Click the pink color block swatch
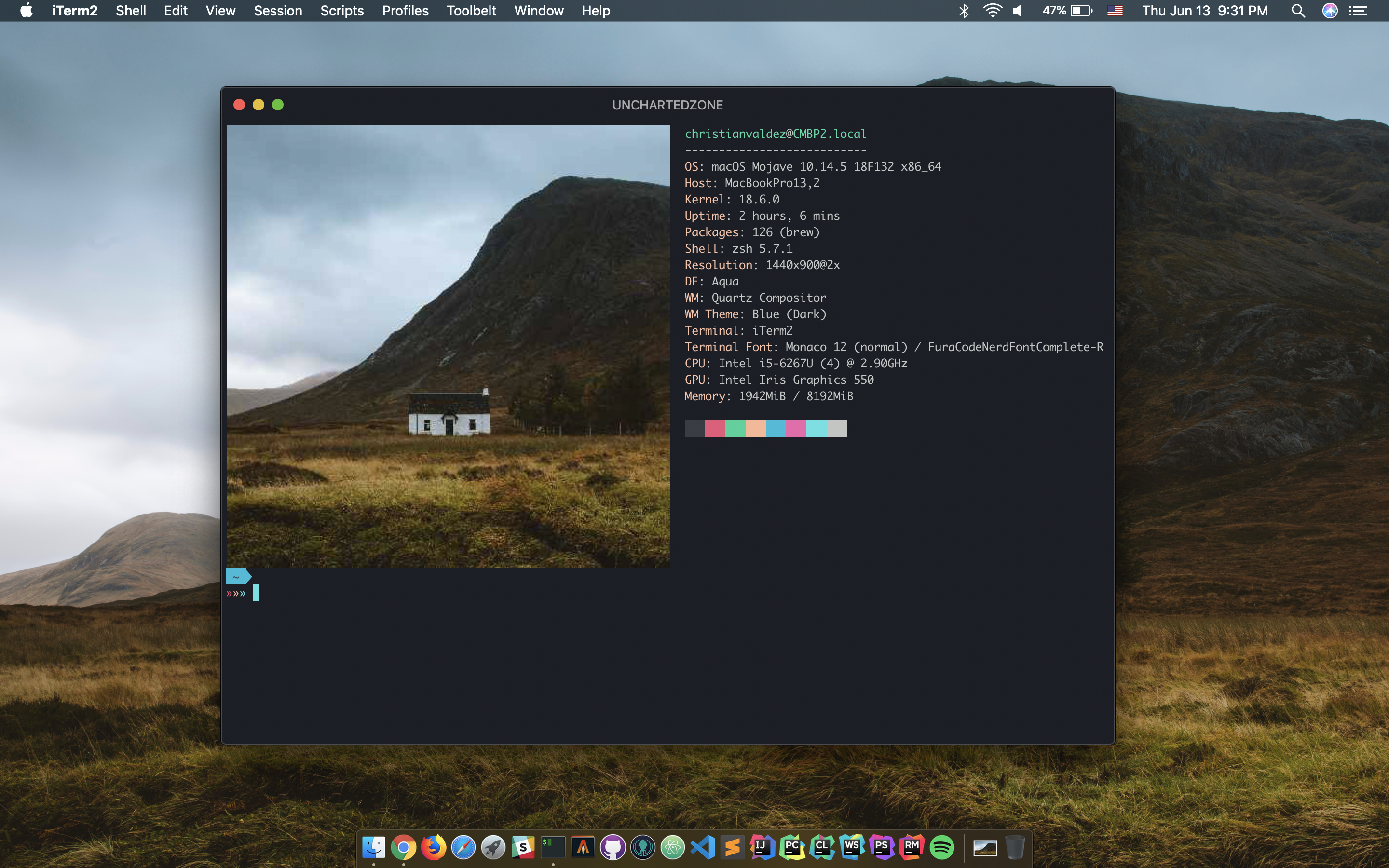 (795, 428)
